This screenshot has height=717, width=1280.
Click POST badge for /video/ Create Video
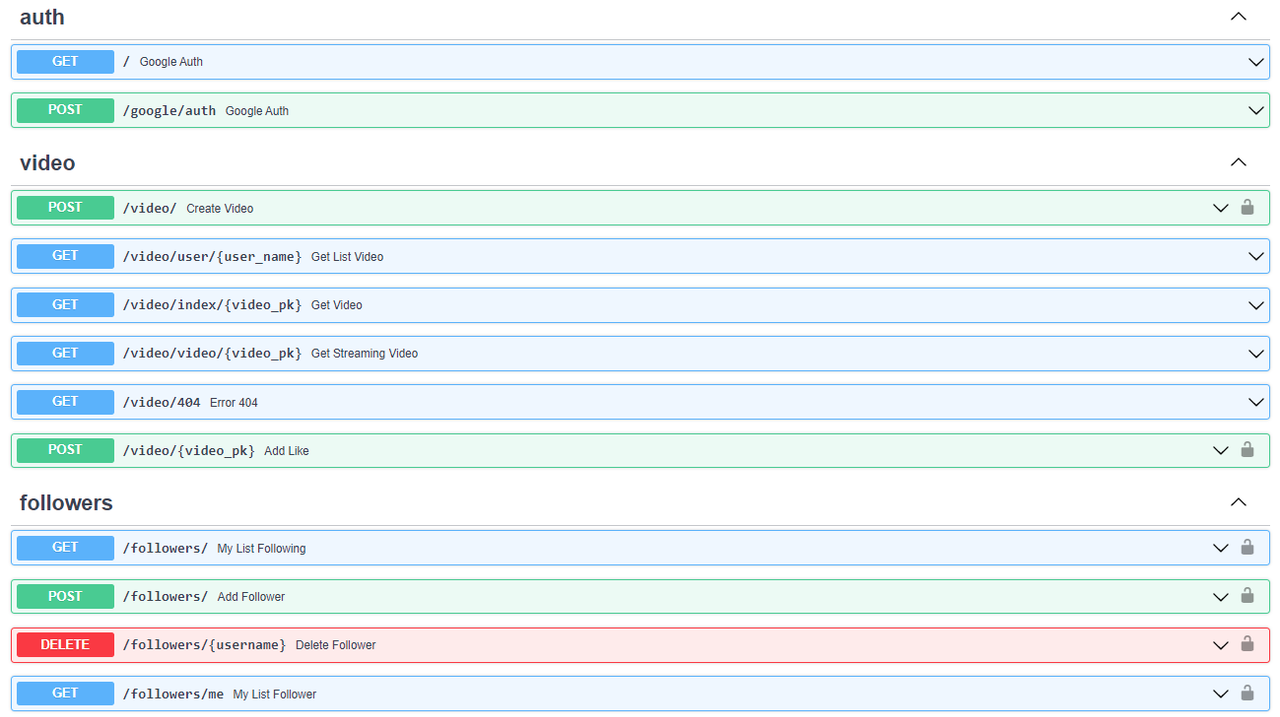[65, 207]
